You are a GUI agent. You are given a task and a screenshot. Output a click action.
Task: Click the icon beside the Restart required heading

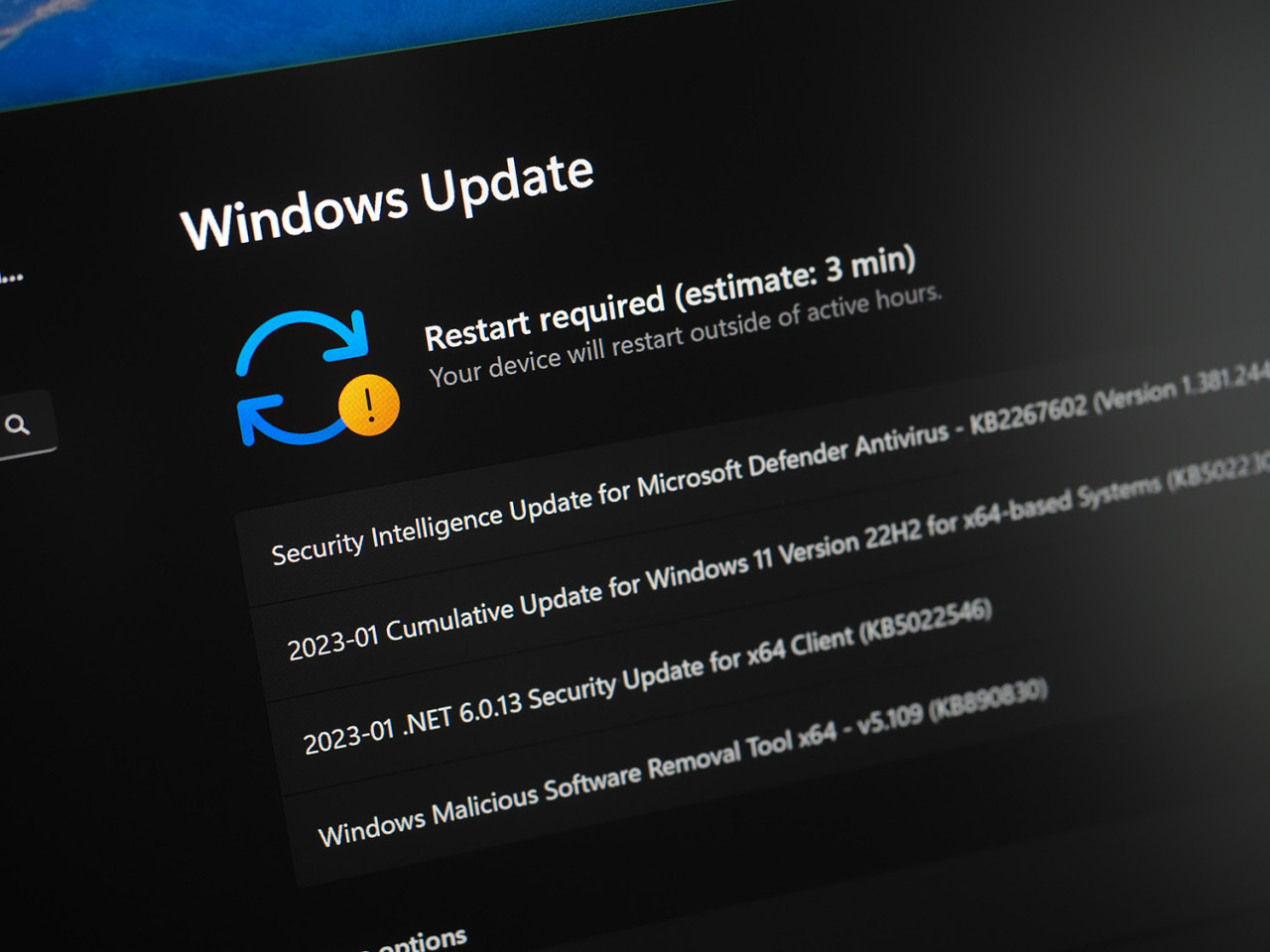(303, 377)
